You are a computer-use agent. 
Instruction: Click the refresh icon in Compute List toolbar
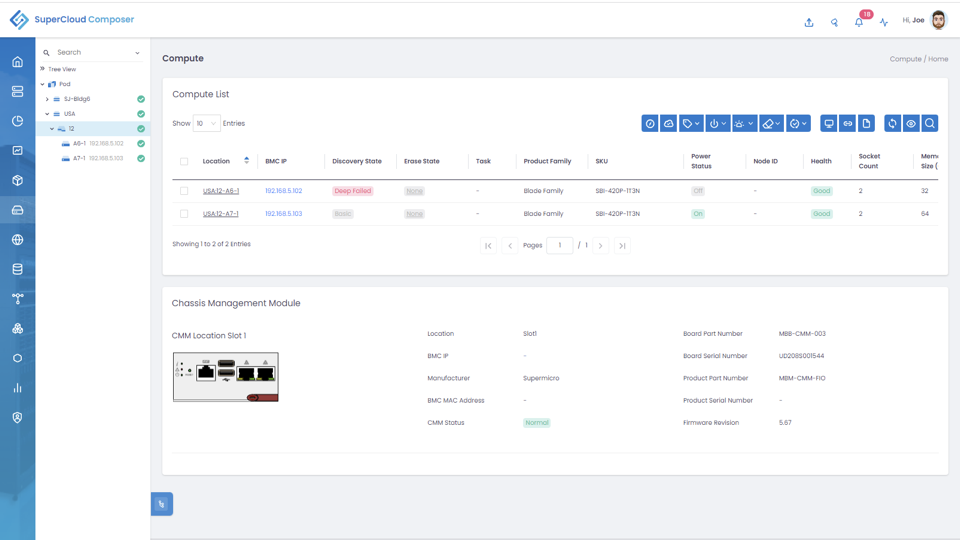(892, 124)
